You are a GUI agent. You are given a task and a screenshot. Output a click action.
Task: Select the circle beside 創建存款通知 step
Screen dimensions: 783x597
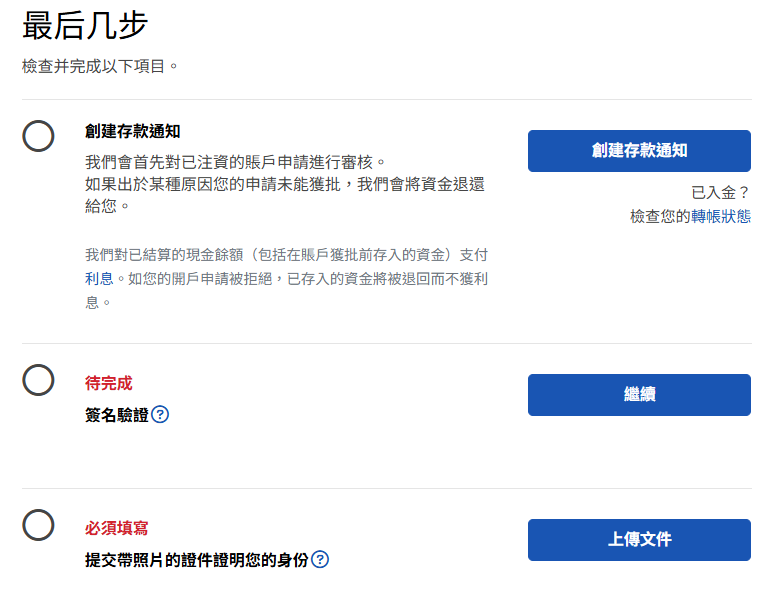pyautogui.click(x=38, y=136)
